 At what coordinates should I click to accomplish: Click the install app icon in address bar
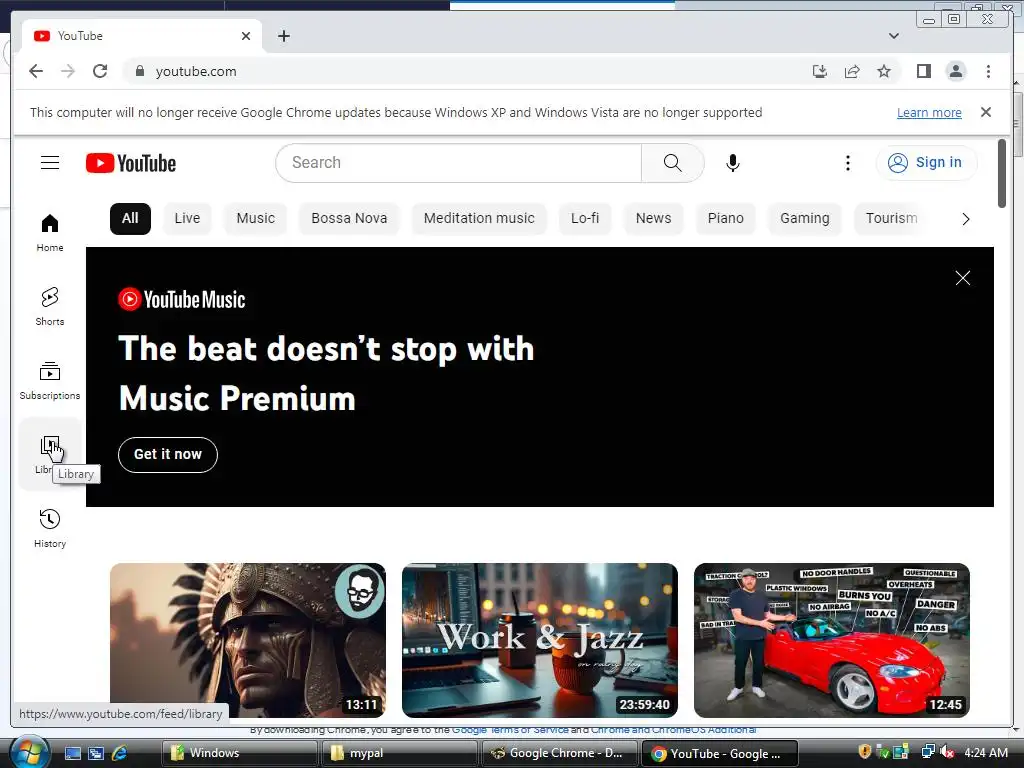[x=820, y=71]
